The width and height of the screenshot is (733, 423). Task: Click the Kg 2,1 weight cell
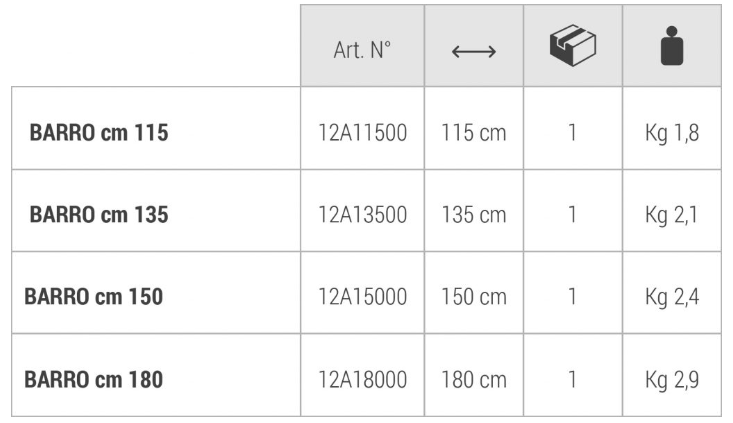coord(672,214)
